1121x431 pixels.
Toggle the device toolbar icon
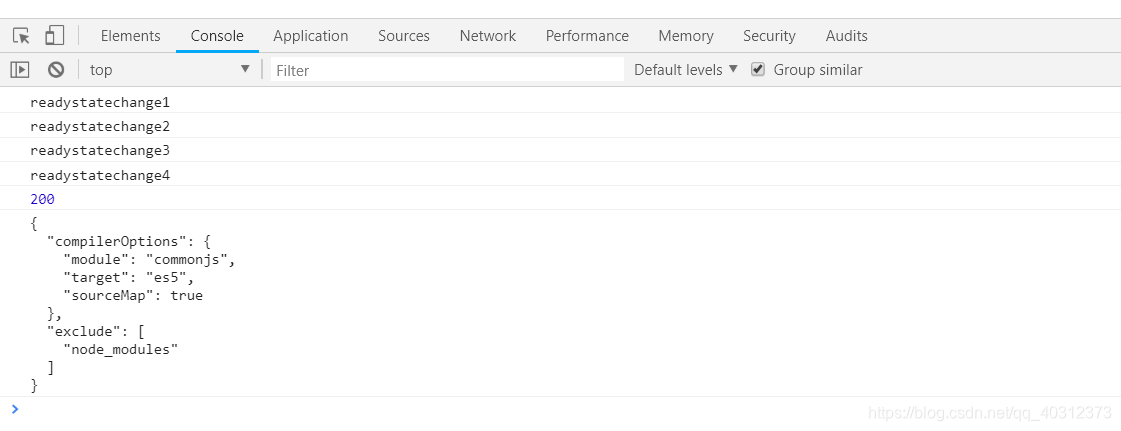54,36
